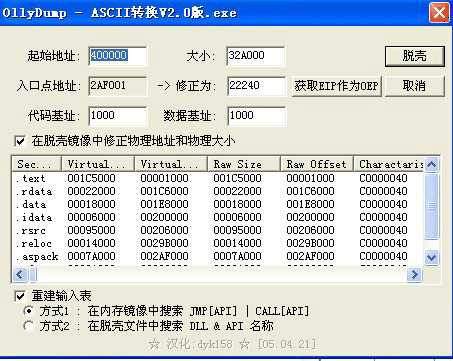Click 获取EIP作为OEP button
Viewport: 453px width, 361px height.
point(336,86)
